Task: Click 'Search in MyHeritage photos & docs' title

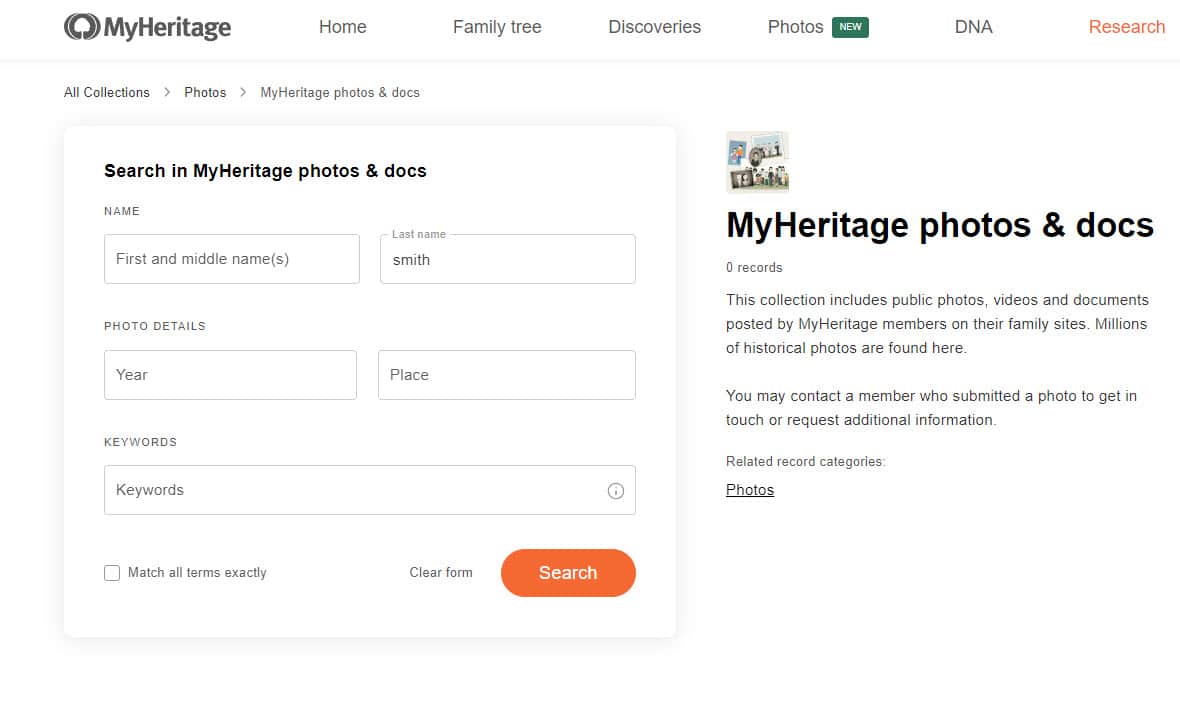Action: click(x=265, y=171)
